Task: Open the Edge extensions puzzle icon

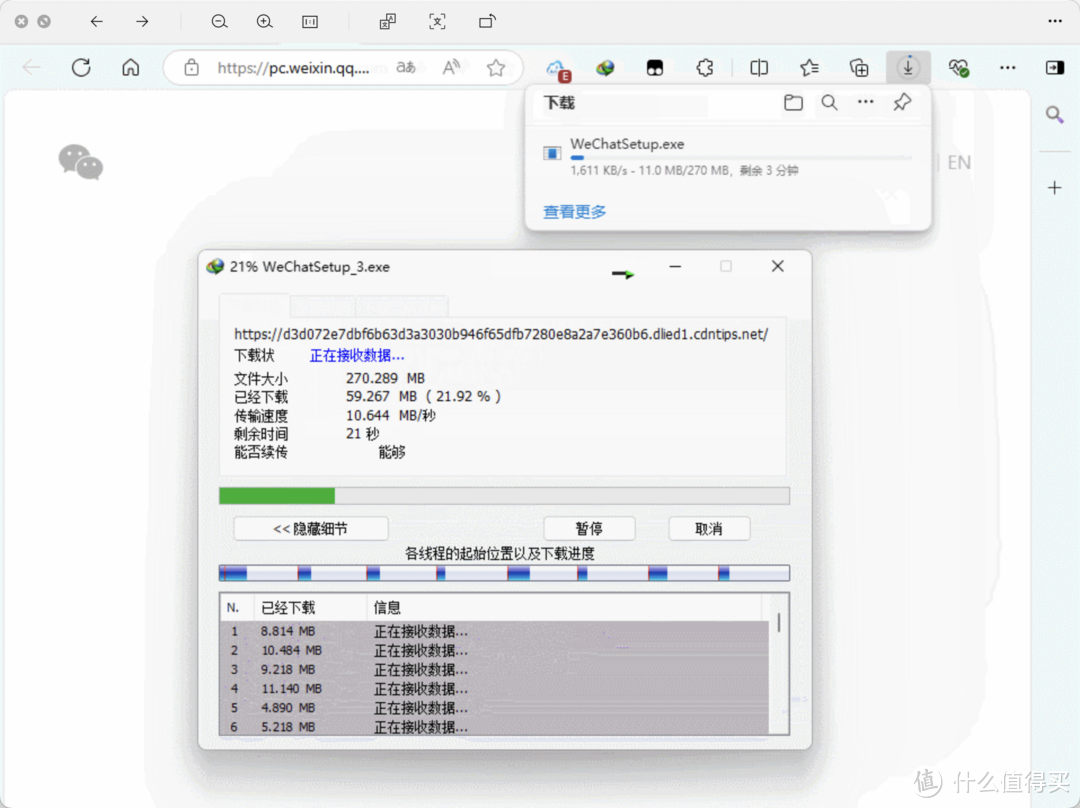Action: click(705, 68)
